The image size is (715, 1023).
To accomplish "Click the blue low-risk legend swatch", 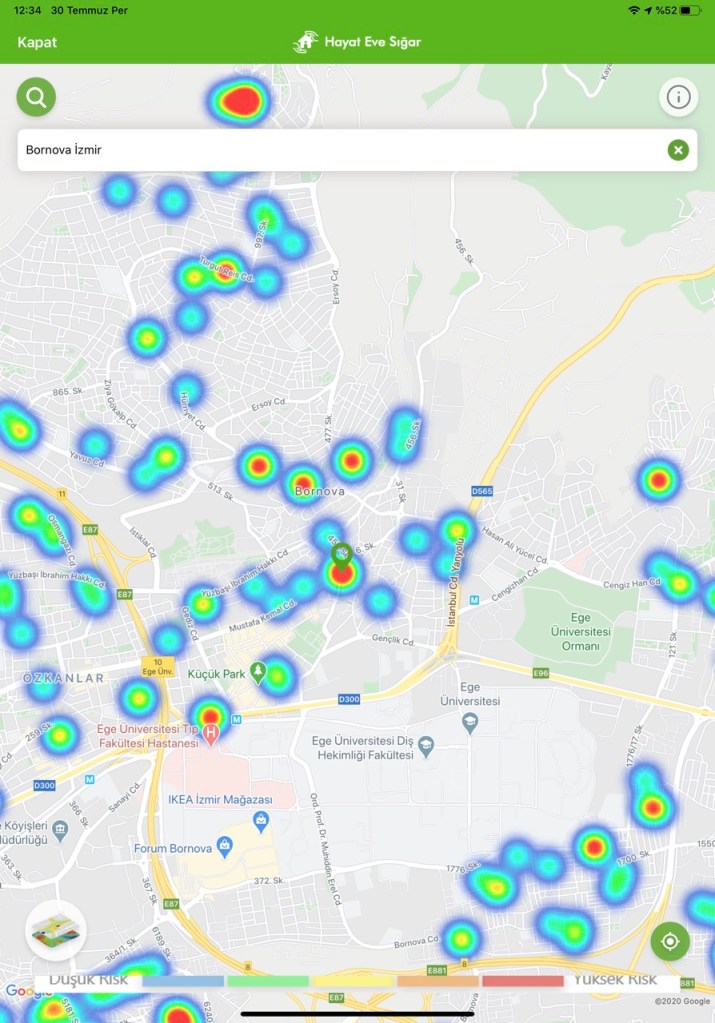I will coord(183,981).
